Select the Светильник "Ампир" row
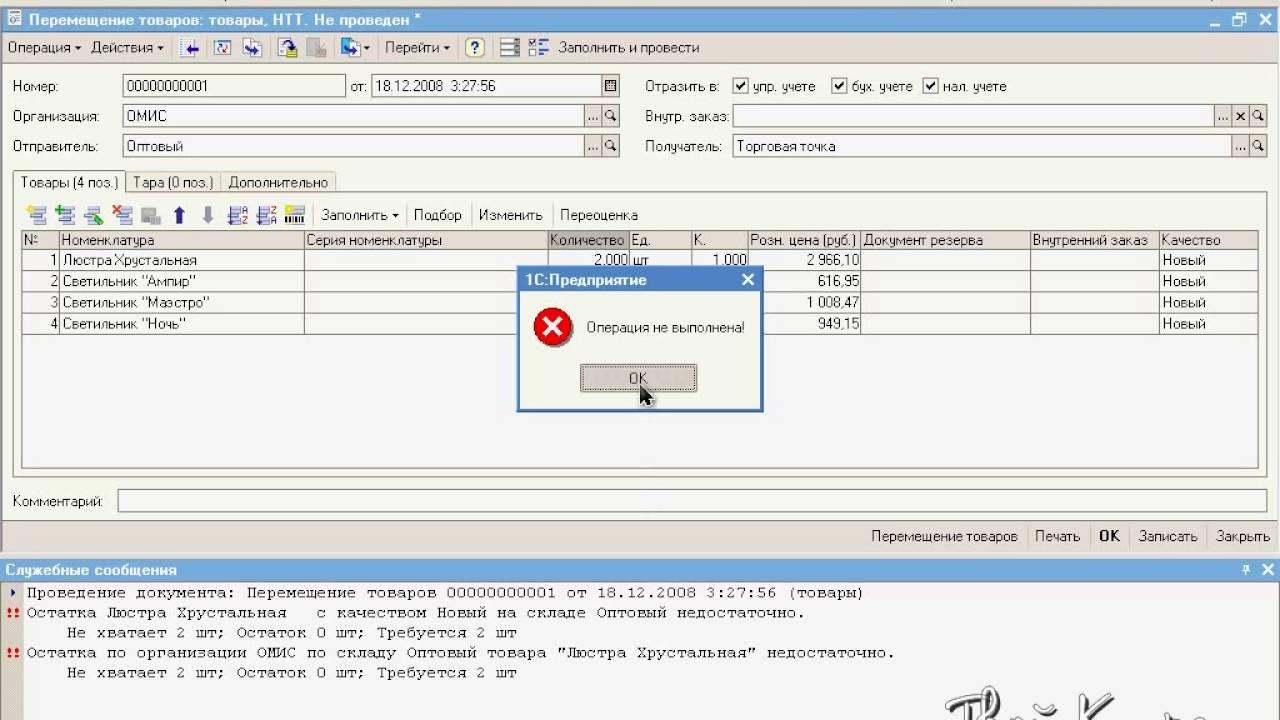1280x720 pixels. click(640, 281)
